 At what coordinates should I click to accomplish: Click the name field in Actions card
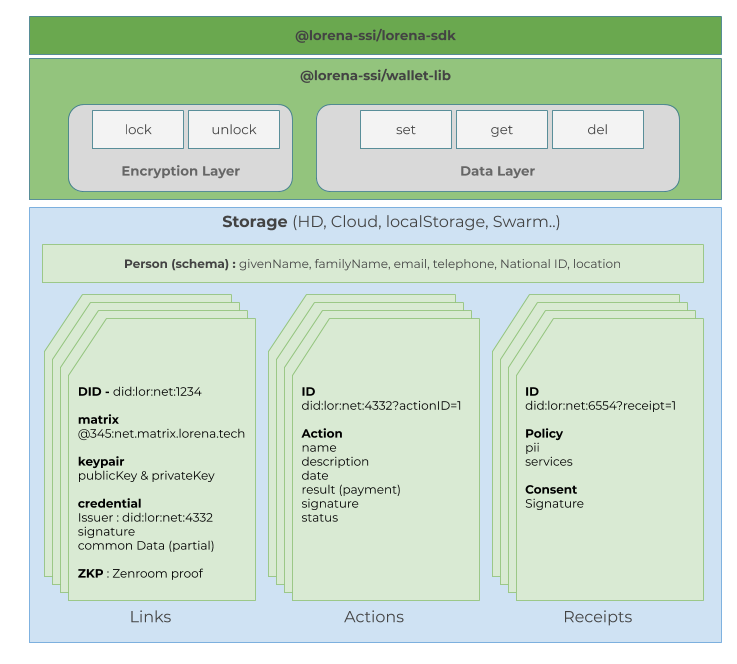(x=319, y=448)
